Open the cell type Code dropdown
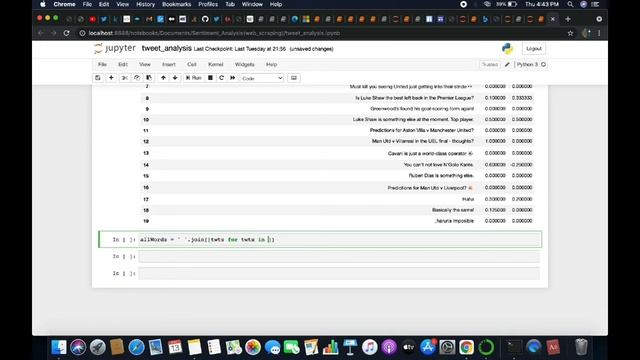 point(262,78)
